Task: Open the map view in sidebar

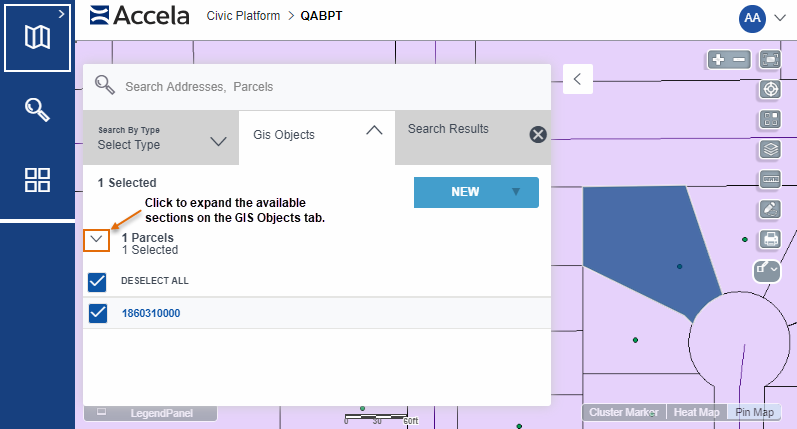Action: click(x=37, y=37)
